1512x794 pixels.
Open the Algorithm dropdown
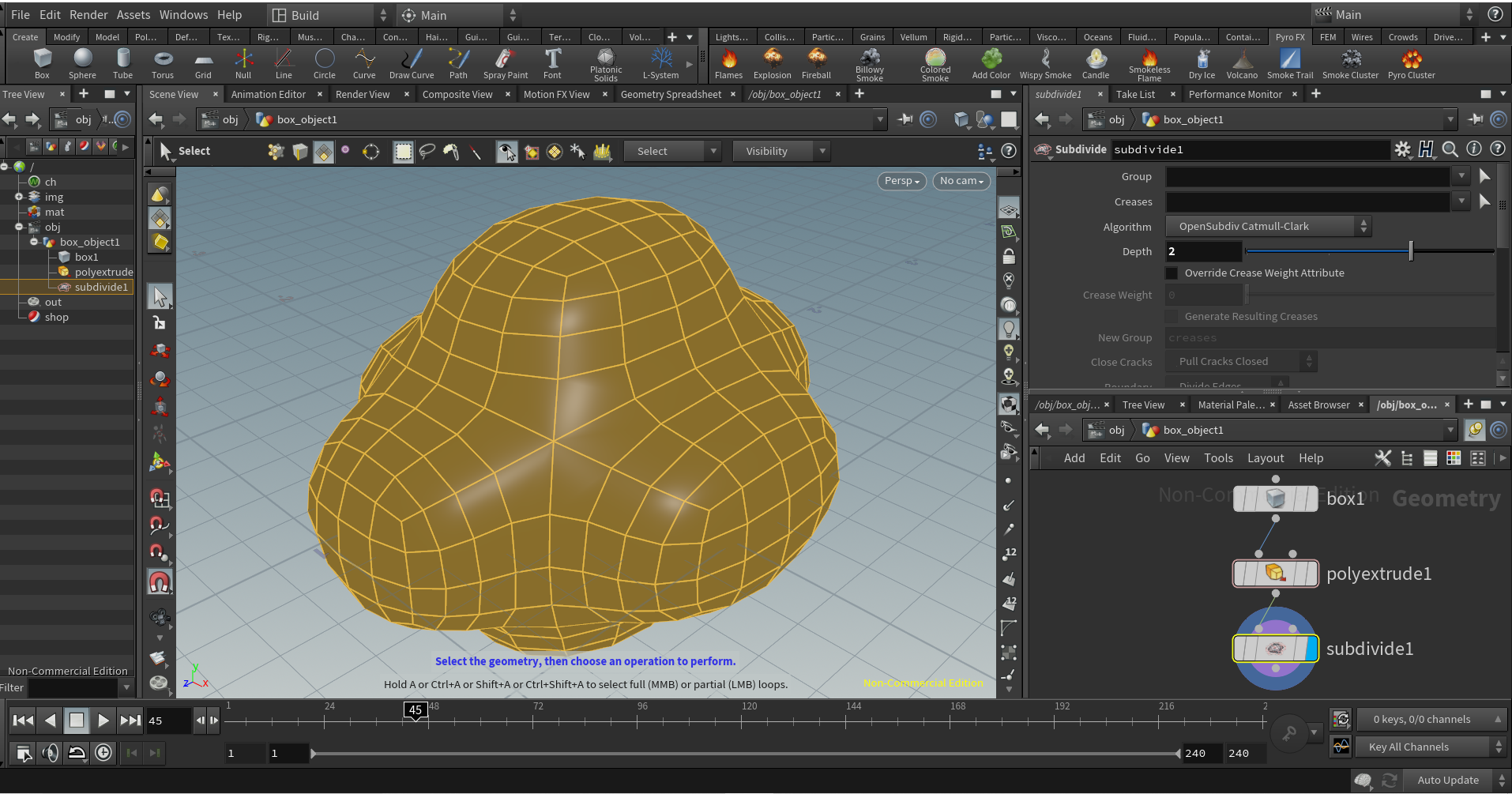tap(1269, 227)
